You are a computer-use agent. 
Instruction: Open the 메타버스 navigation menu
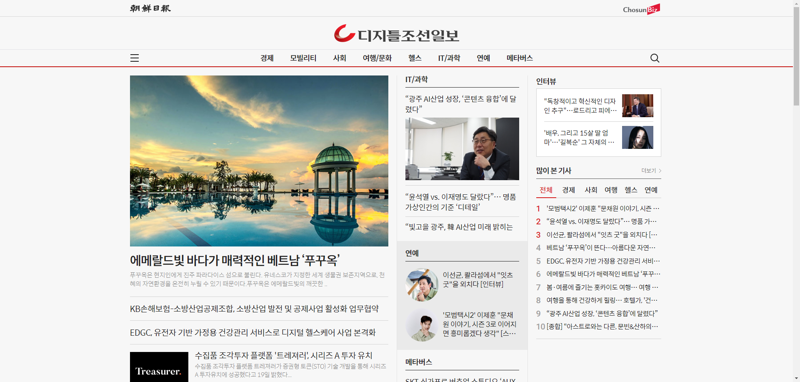pyautogui.click(x=519, y=58)
